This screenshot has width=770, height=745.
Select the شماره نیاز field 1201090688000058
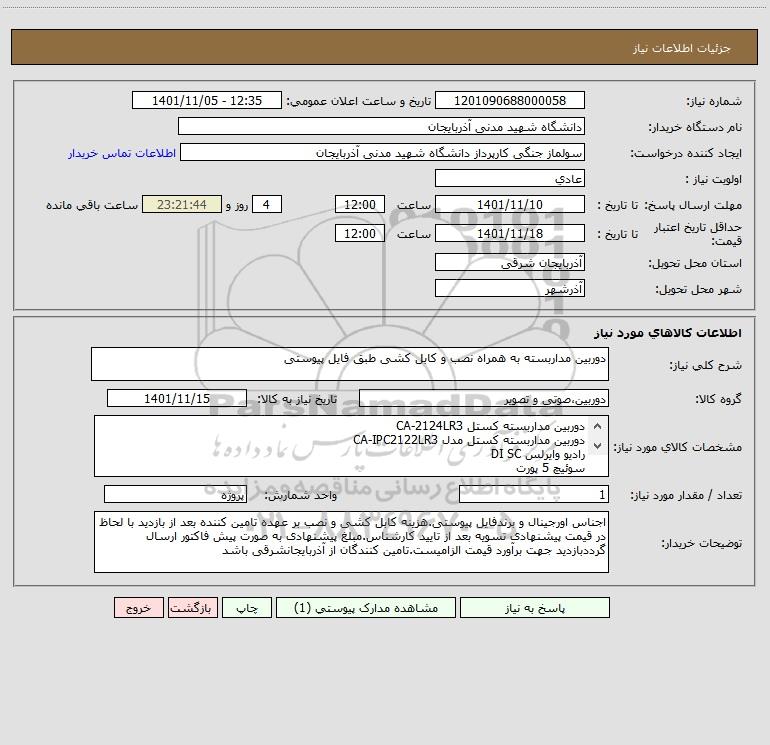point(510,101)
